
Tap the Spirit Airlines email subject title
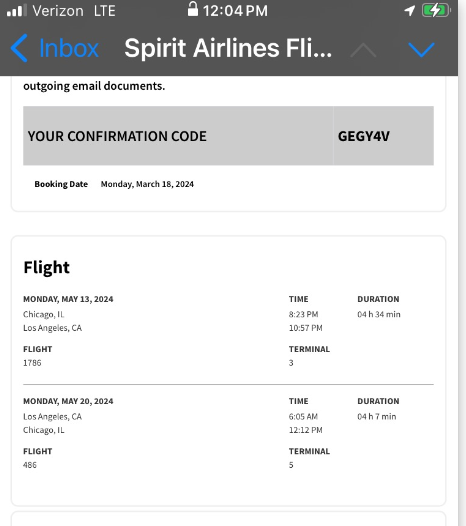click(x=228, y=48)
